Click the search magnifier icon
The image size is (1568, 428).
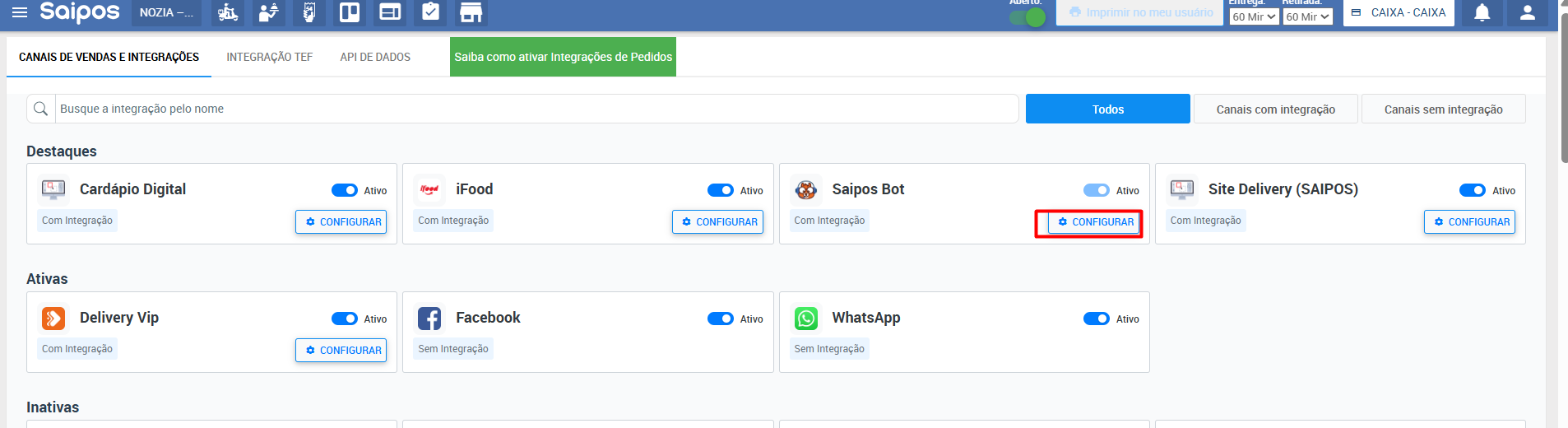(x=41, y=109)
